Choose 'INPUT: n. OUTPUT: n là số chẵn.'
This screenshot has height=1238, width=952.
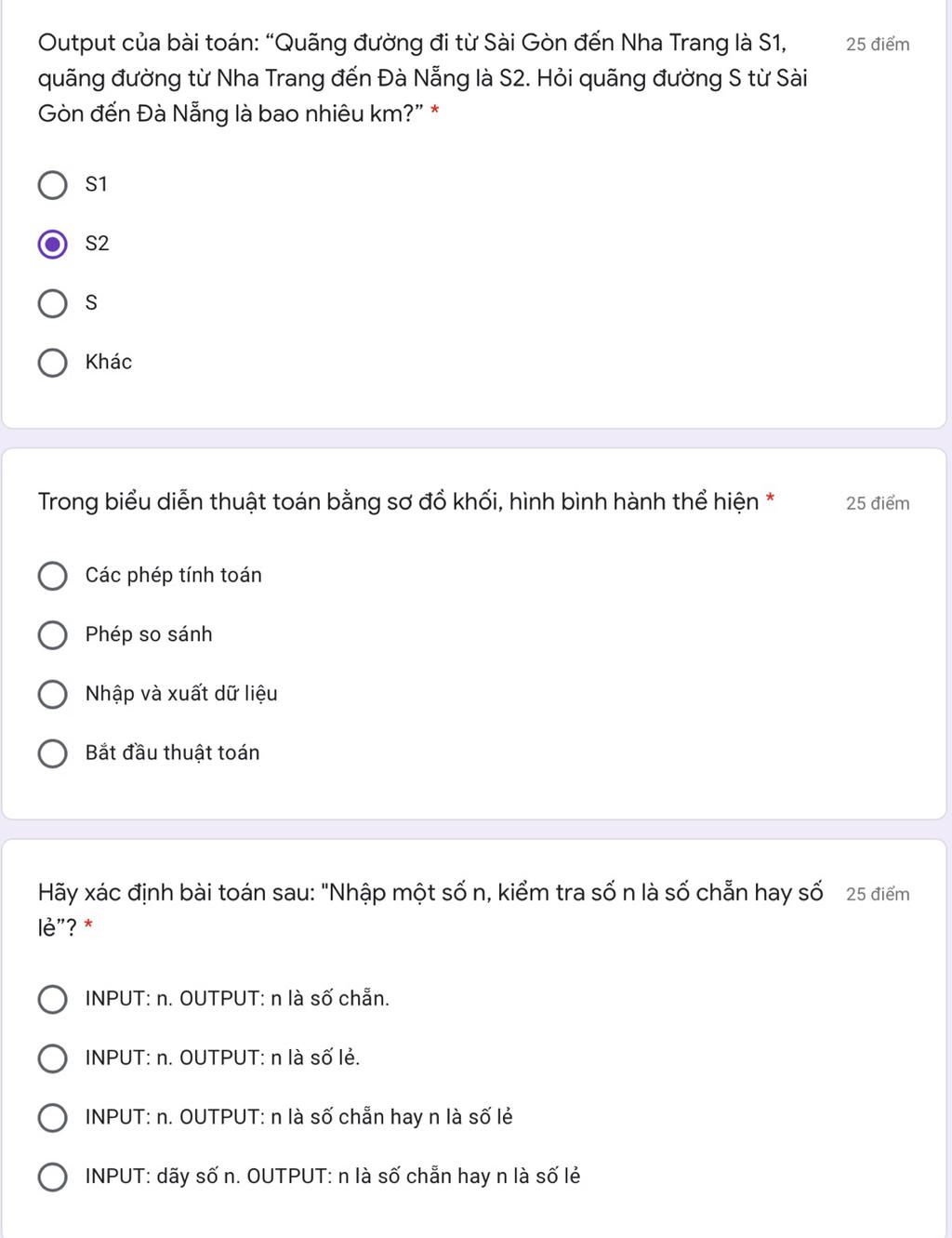coord(52,1000)
